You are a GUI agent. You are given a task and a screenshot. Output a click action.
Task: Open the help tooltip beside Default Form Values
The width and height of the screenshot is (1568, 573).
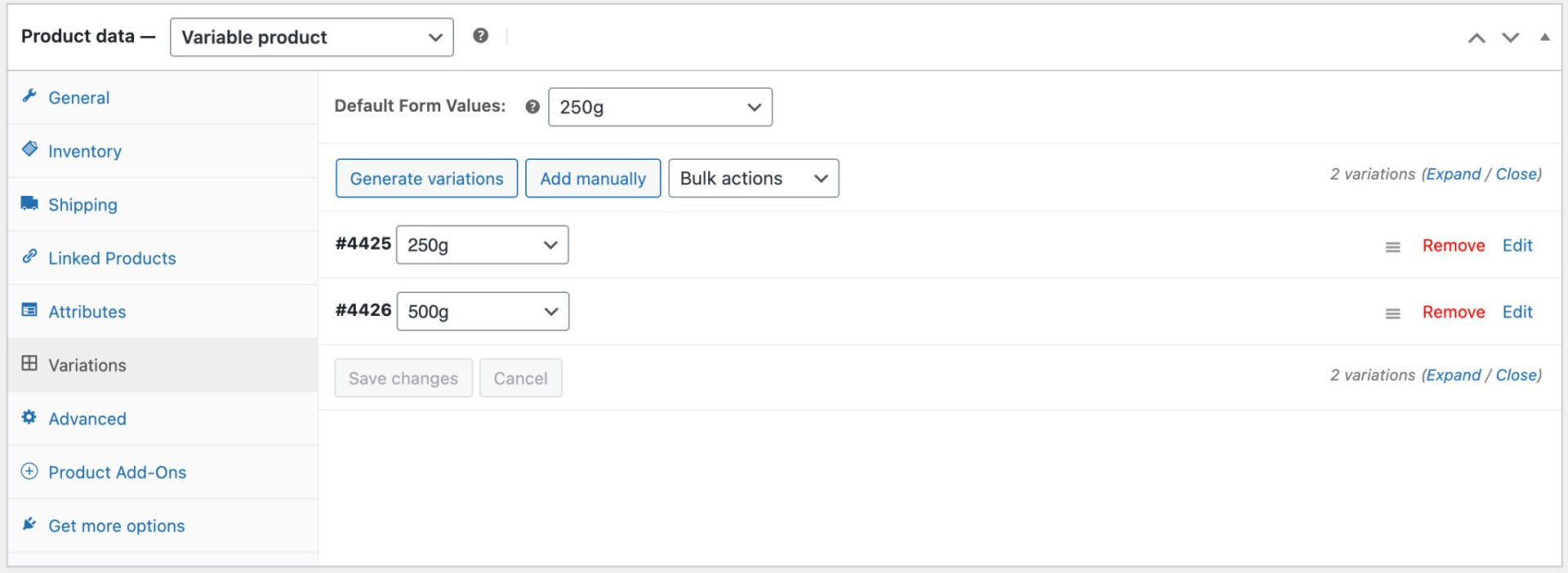(x=532, y=106)
